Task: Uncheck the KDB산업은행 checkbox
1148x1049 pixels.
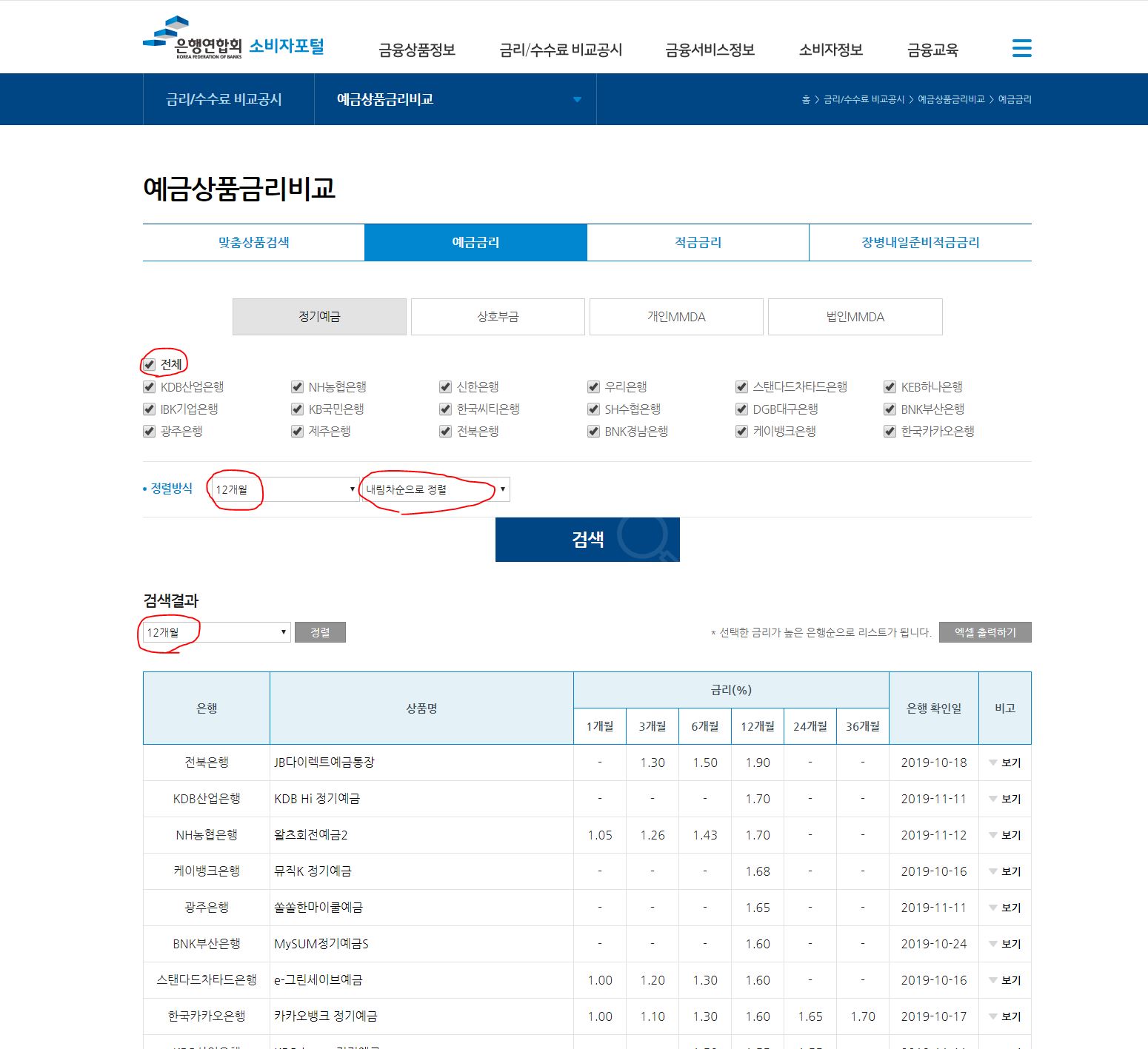Action: (x=149, y=387)
